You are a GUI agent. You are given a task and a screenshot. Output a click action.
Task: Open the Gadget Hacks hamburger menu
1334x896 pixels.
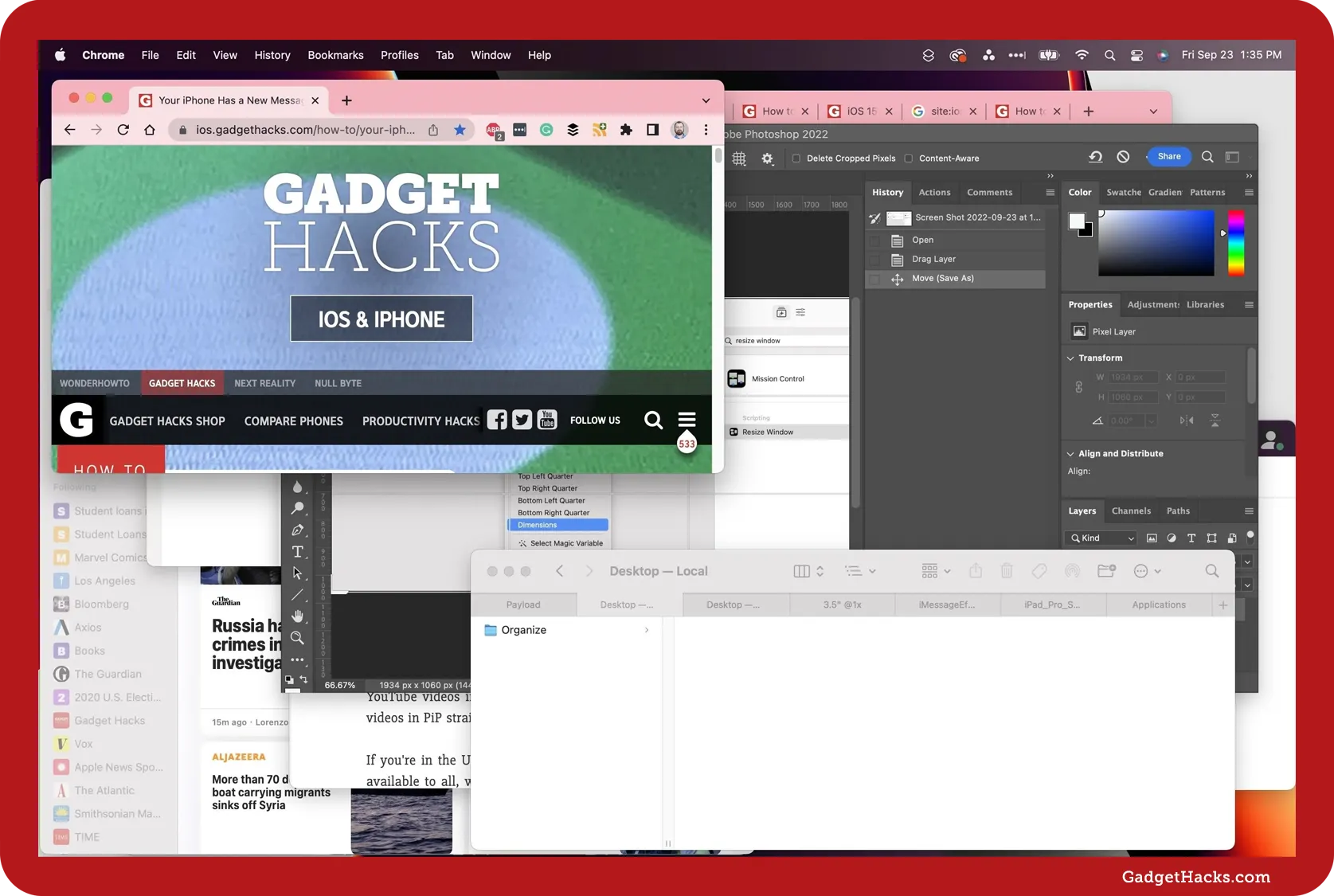coord(687,420)
